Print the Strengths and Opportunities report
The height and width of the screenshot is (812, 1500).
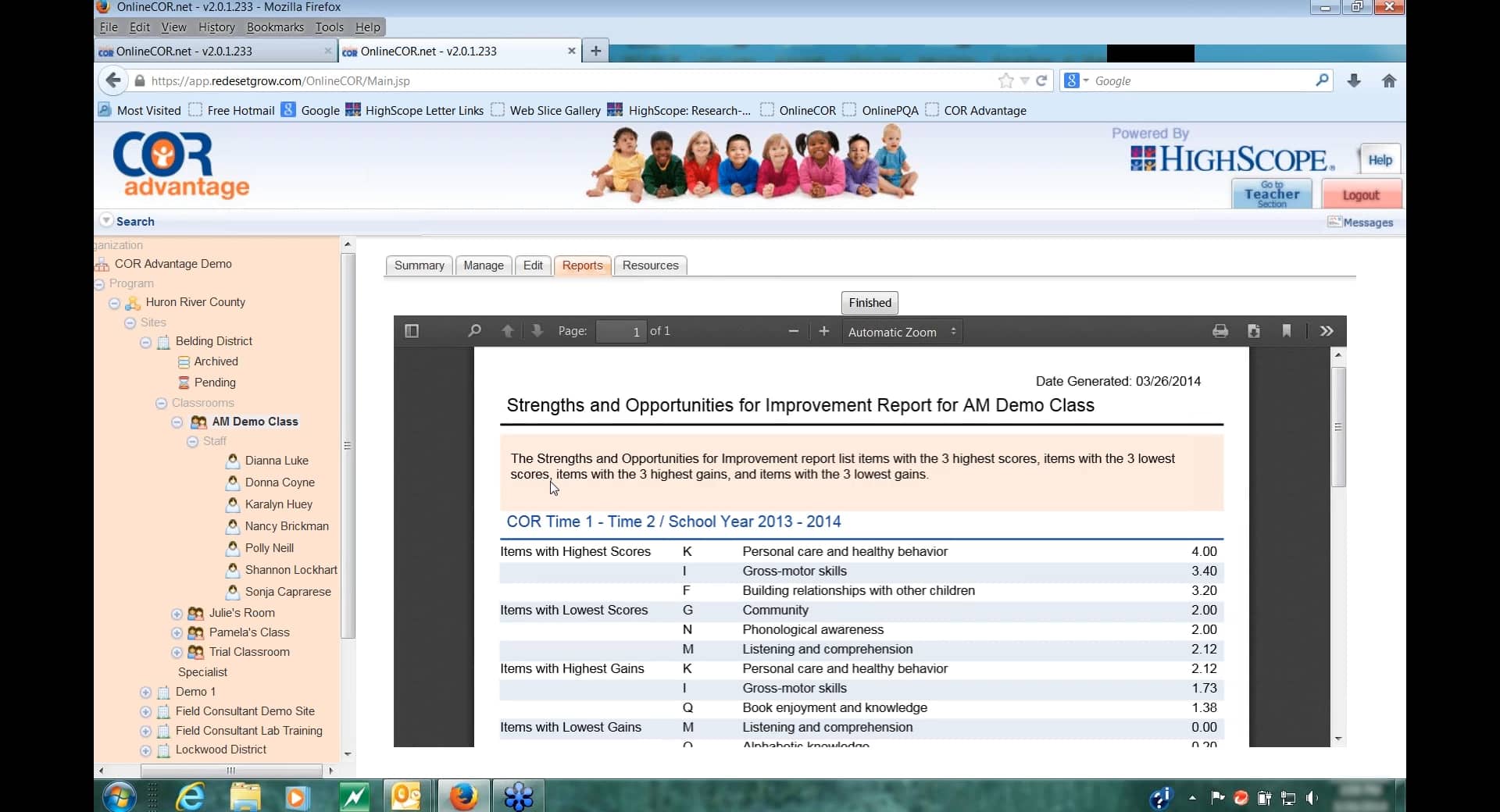coord(1220,331)
